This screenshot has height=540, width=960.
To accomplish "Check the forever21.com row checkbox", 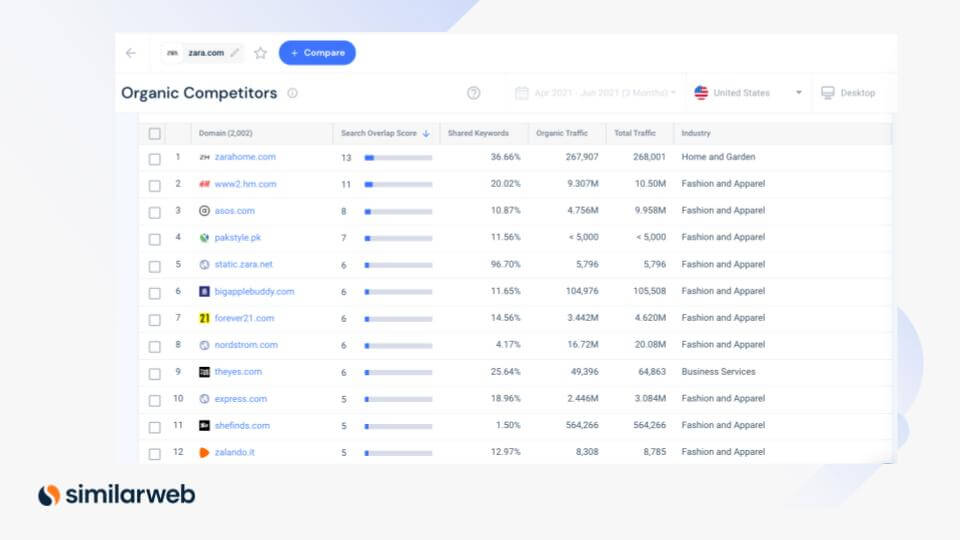I will pyautogui.click(x=154, y=320).
